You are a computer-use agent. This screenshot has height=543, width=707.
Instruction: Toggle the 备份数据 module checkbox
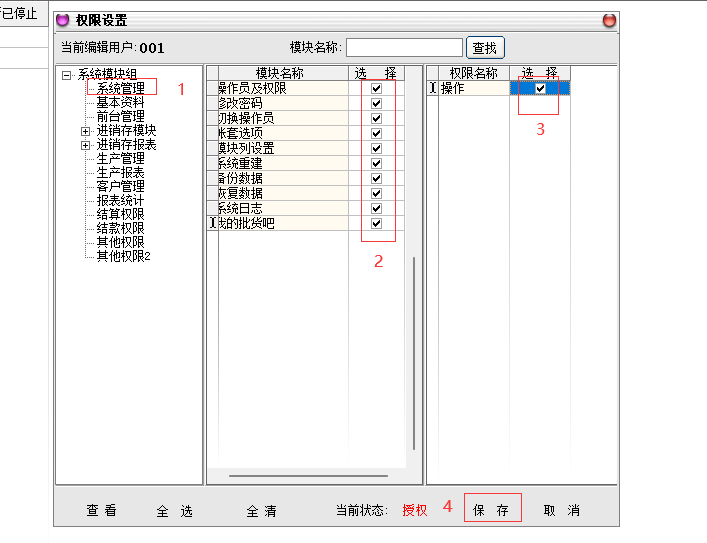tap(377, 178)
